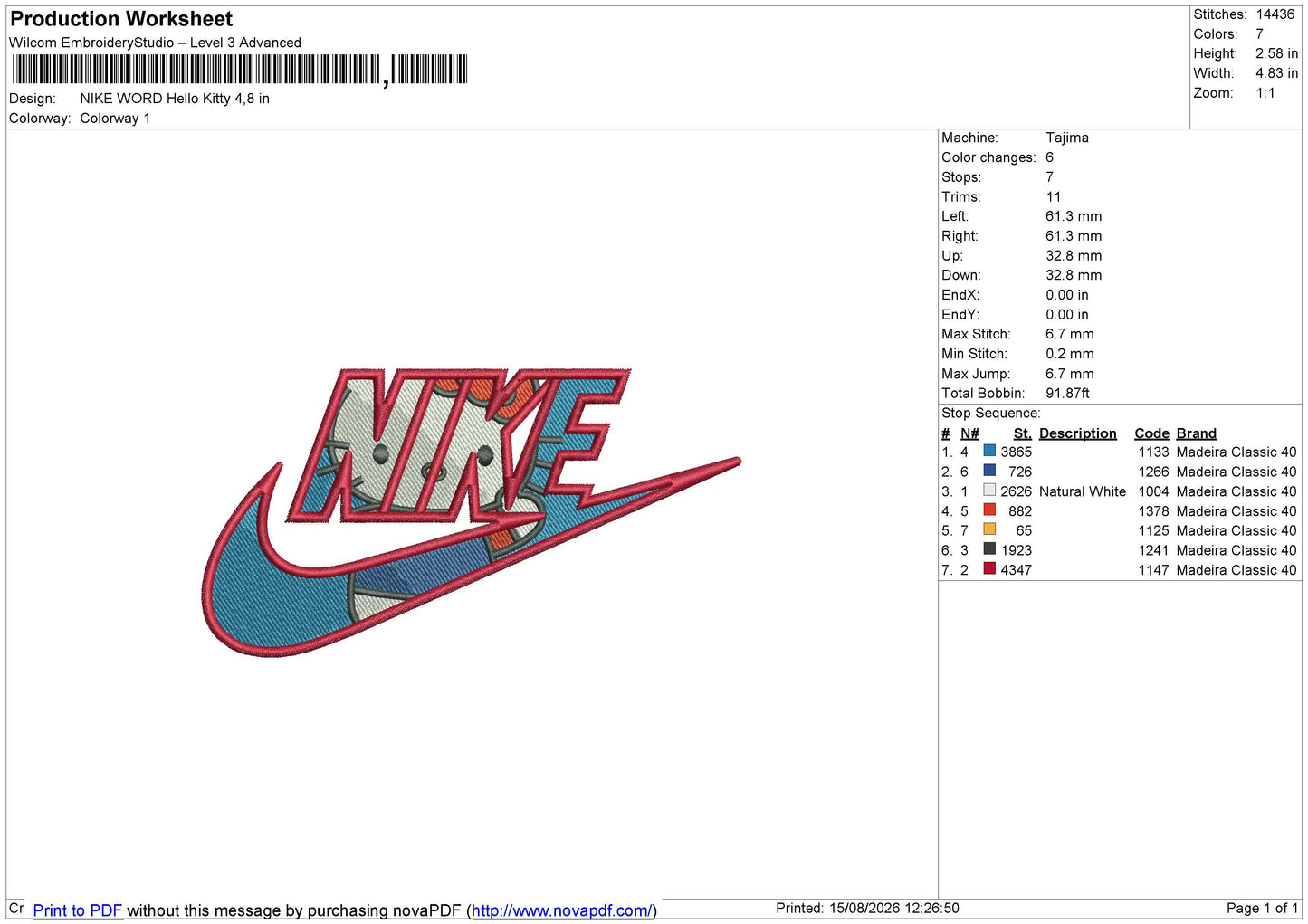1308x924 pixels.
Task: Click the dark gray swatch for code 1241
Action: click(x=989, y=549)
